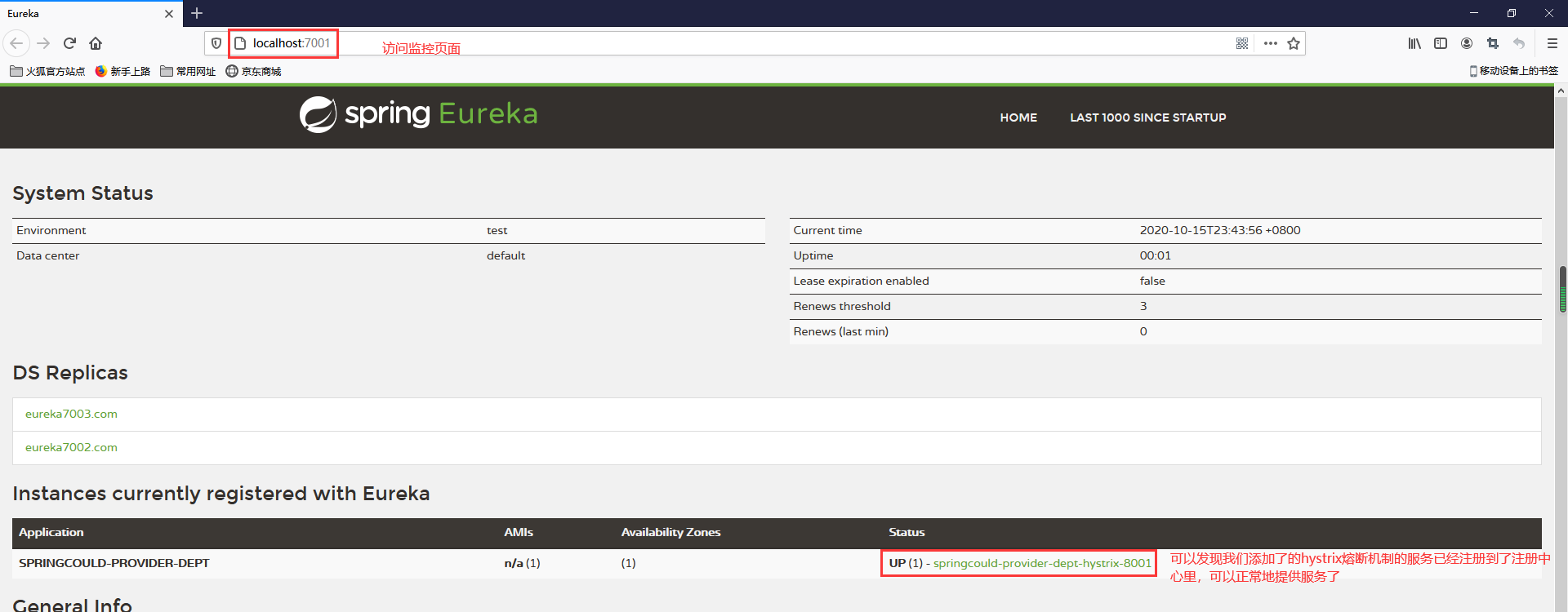Open 京东商城 bookmark

point(253,71)
